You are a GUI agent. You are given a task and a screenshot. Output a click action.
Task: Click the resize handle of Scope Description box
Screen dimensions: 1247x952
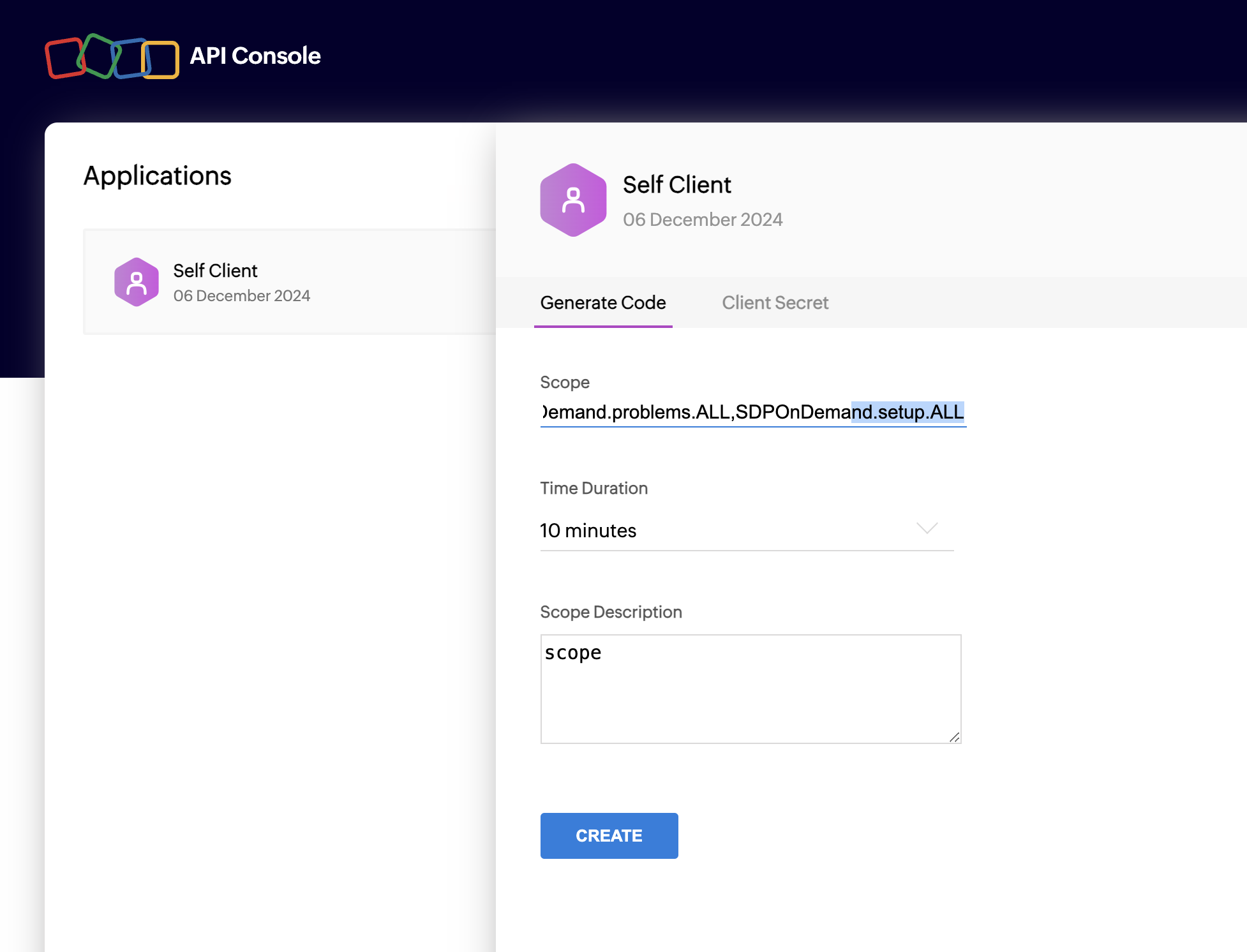tap(954, 737)
